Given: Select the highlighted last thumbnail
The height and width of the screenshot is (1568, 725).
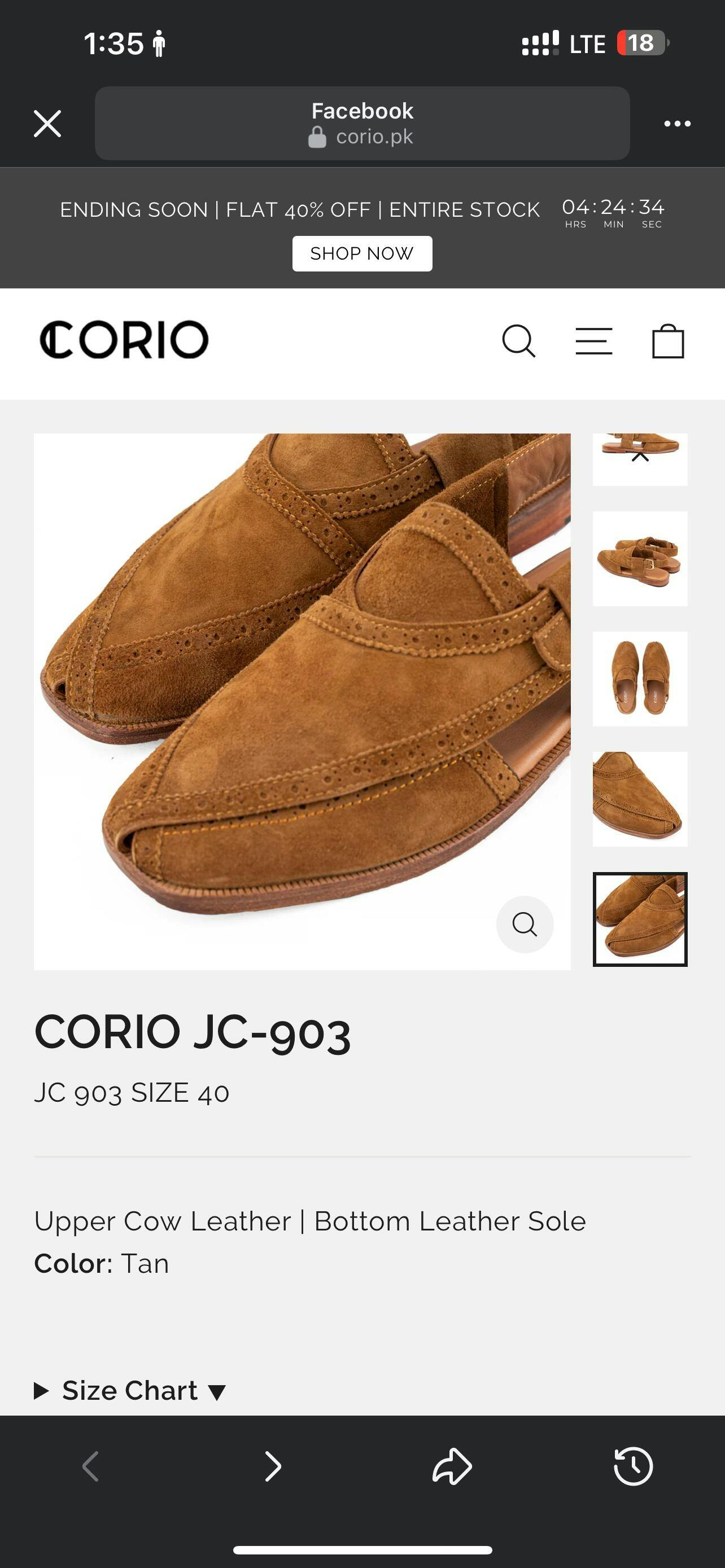Looking at the screenshot, I should click(640, 919).
